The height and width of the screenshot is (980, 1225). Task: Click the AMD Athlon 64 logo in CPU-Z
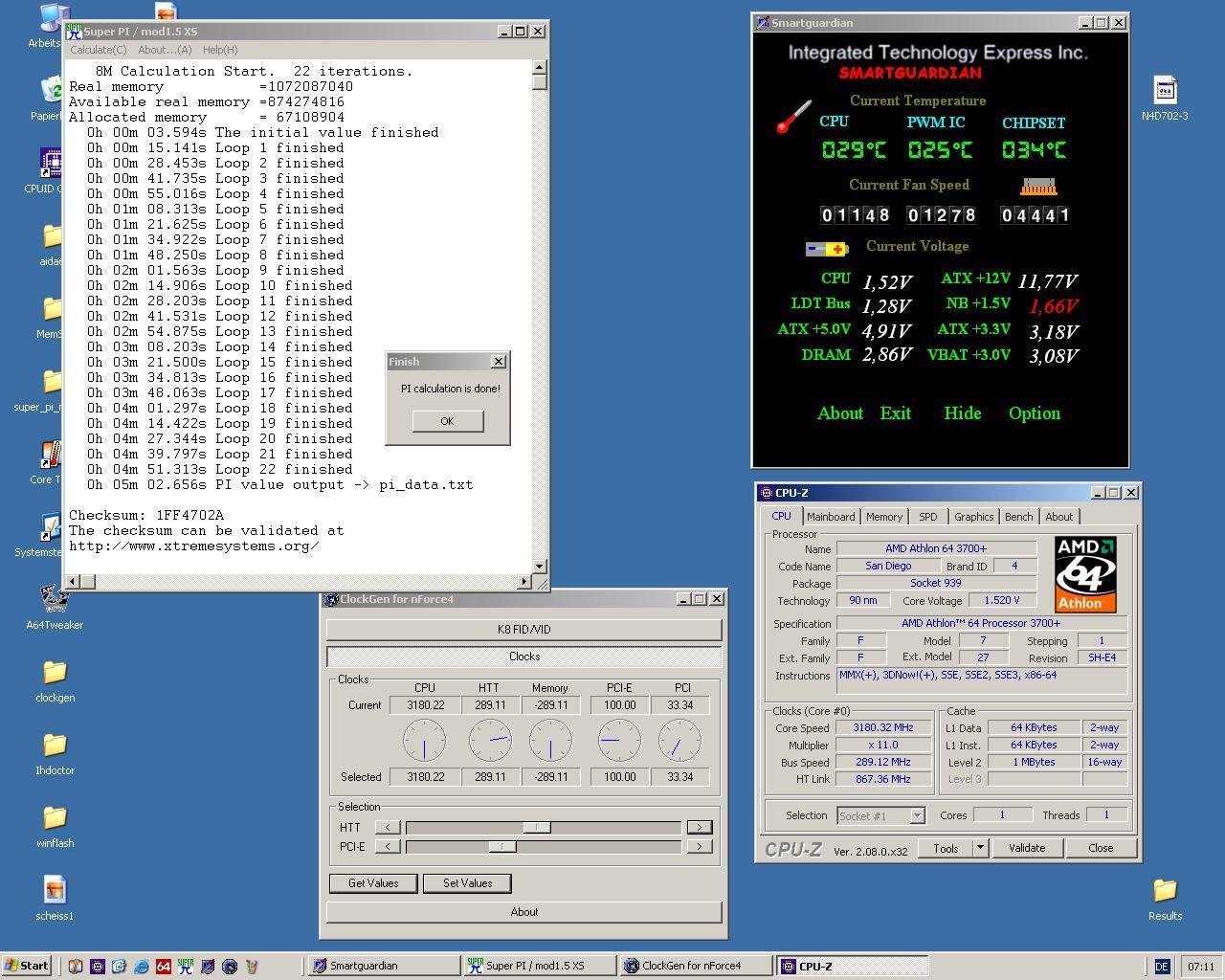click(x=1085, y=574)
